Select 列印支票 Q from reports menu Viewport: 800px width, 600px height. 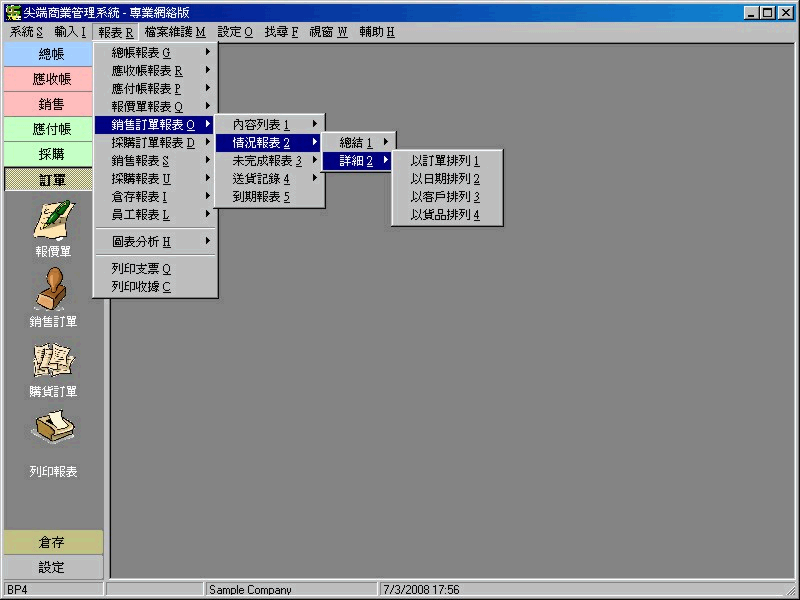click(x=142, y=269)
